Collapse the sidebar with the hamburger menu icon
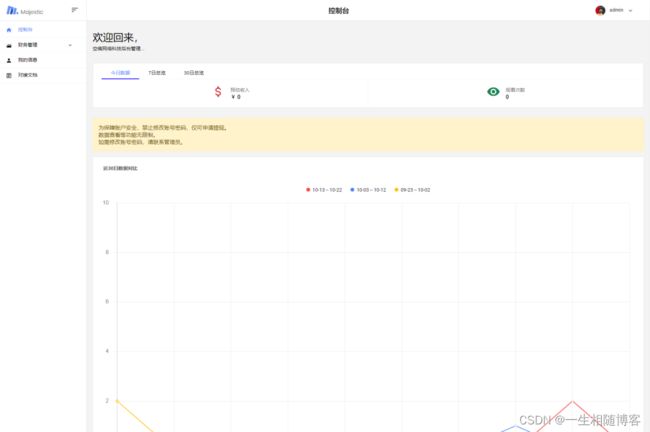Screen dimensions: 650x432 click(x=75, y=10)
